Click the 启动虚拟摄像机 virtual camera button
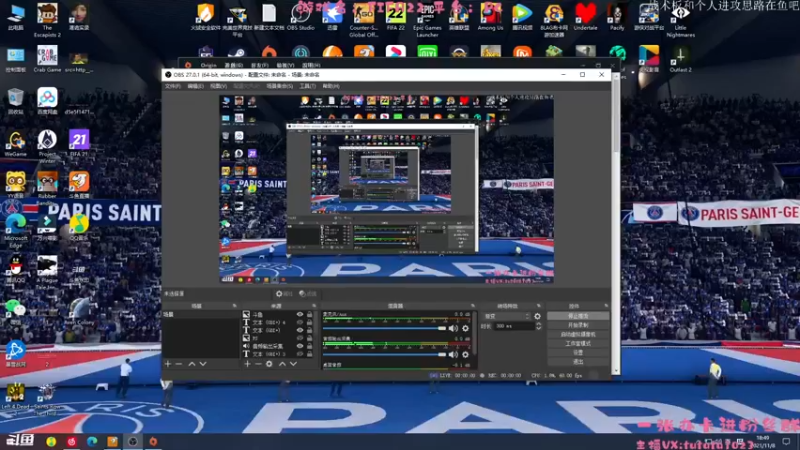The image size is (800, 450). pos(578,335)
